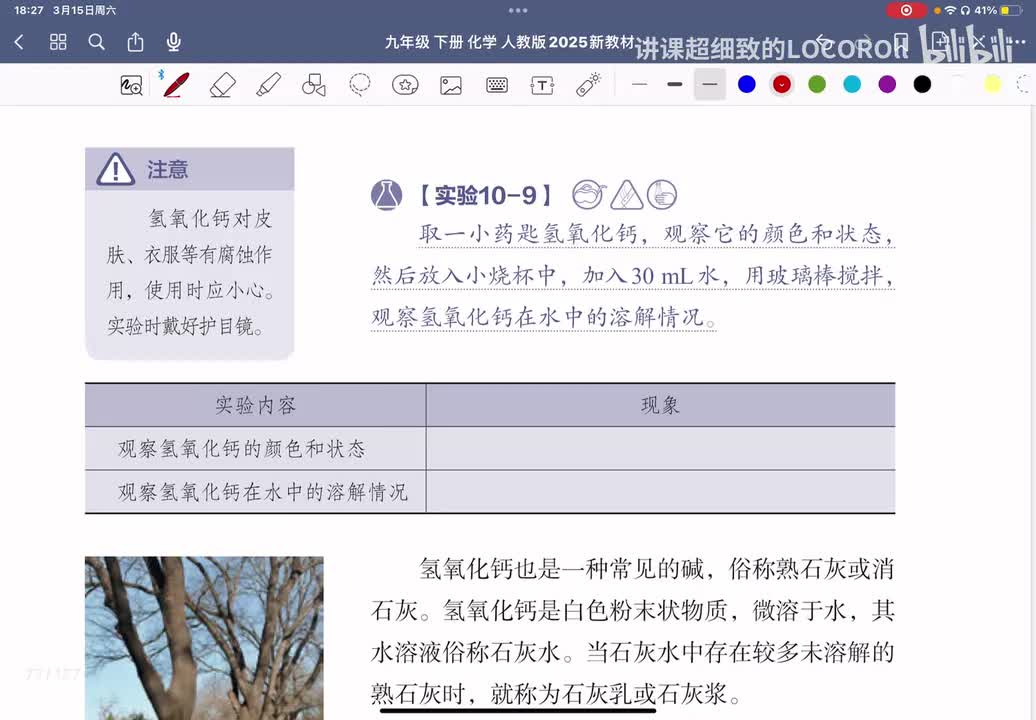Open the selected red color dropdown
1036x720 pixels.
tap(782, 85)
